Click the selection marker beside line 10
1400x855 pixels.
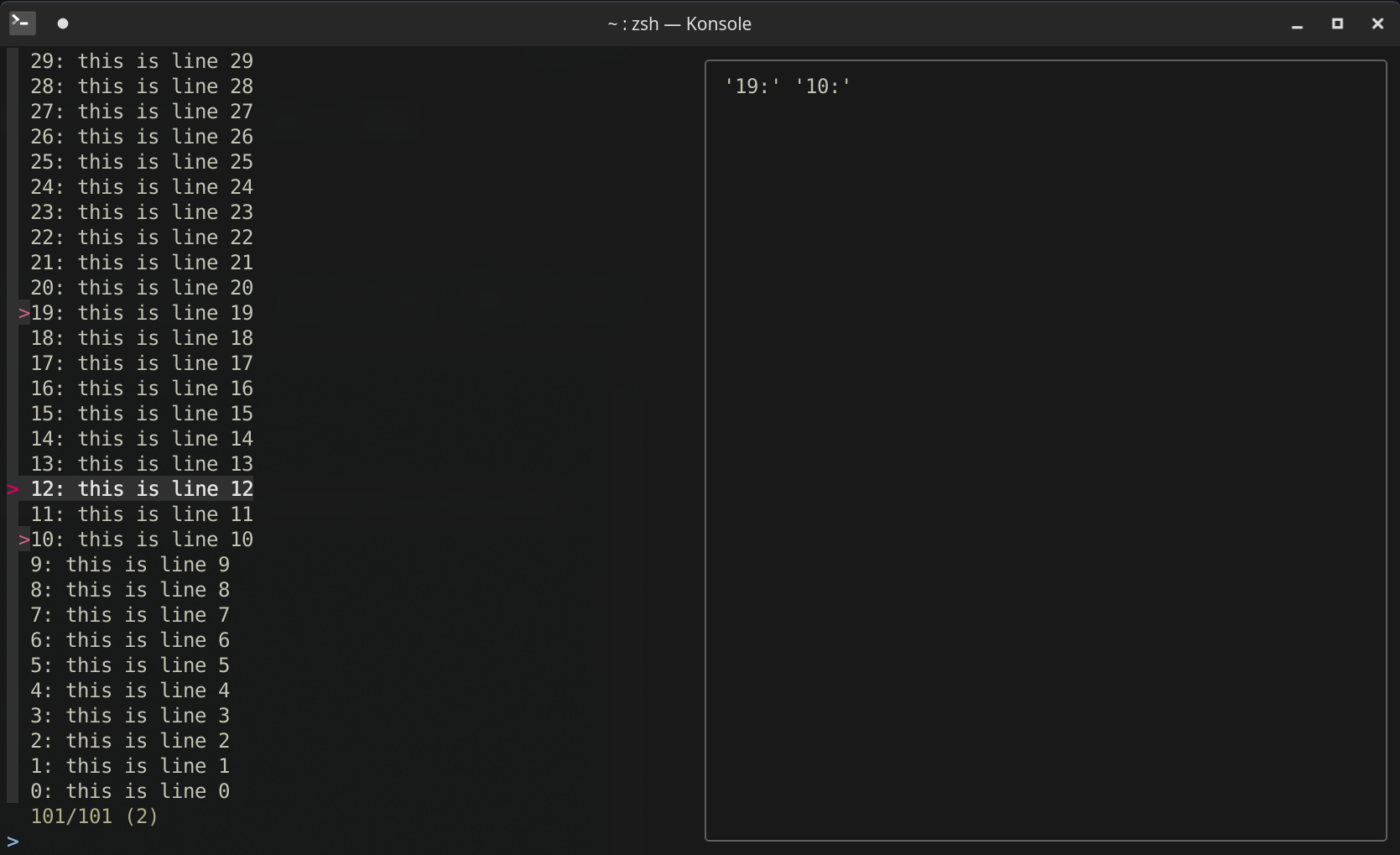coord(24,540)
